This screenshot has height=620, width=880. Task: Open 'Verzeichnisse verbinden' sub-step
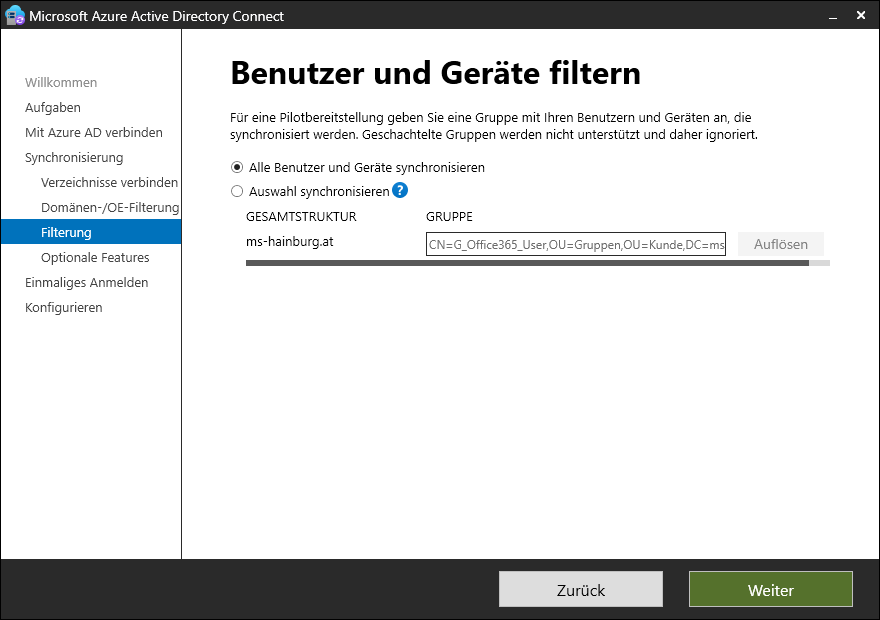109,182
